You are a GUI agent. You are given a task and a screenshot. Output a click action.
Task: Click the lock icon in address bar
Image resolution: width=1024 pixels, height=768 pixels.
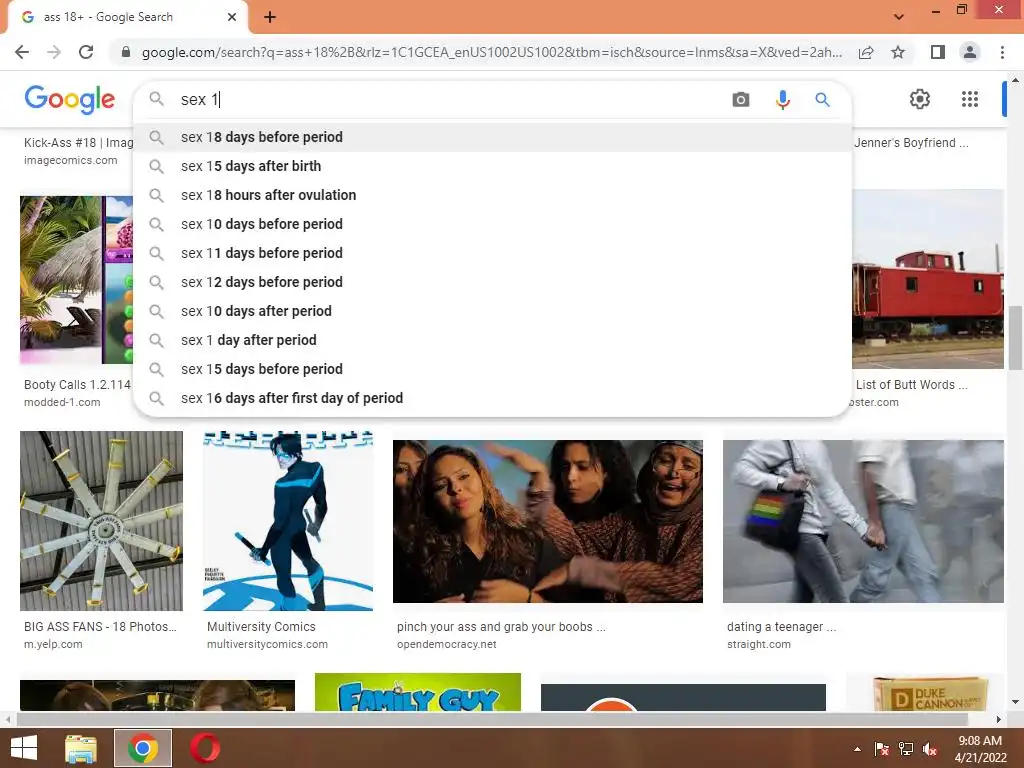126,52
